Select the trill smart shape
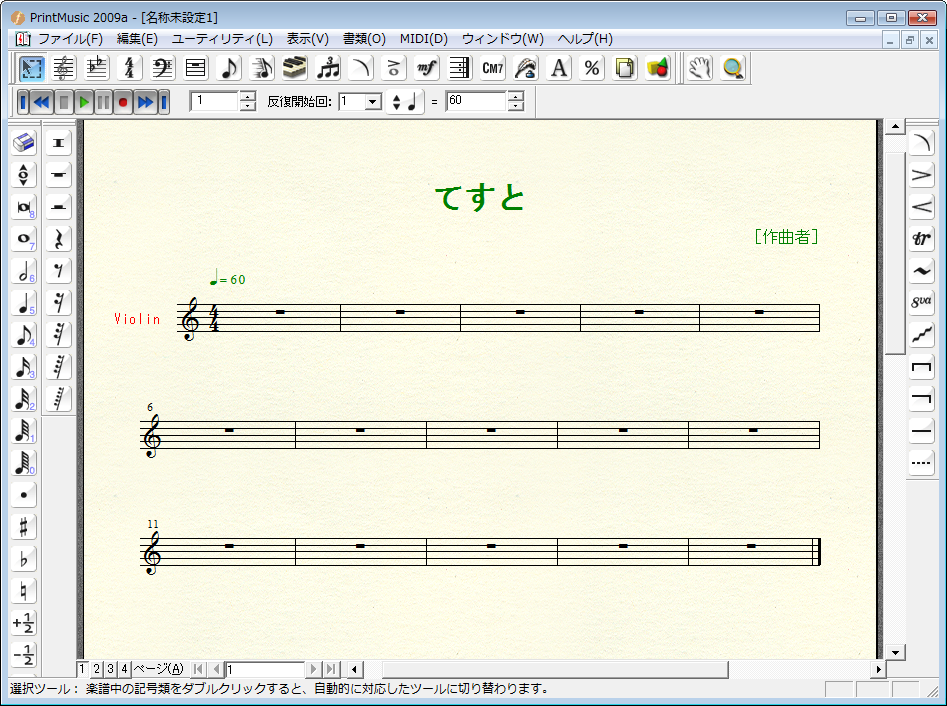947x706 pixels. pyautogui.click(x=922, y=239)
